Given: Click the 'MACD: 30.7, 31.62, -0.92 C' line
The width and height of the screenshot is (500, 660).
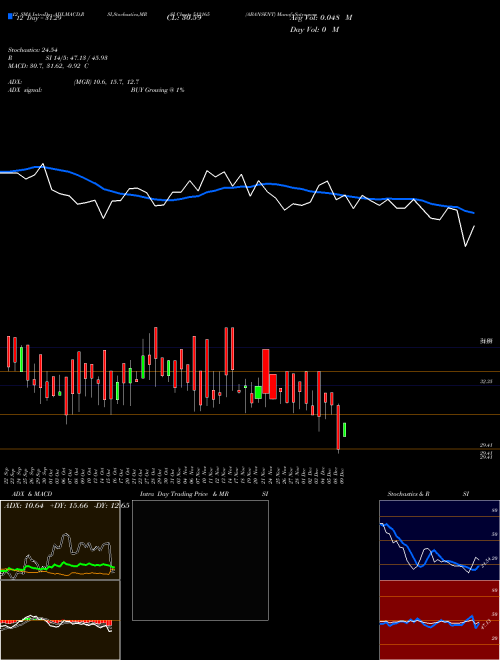Looking at the screenshot, I should pyautogui.click(x=48, y=66).
